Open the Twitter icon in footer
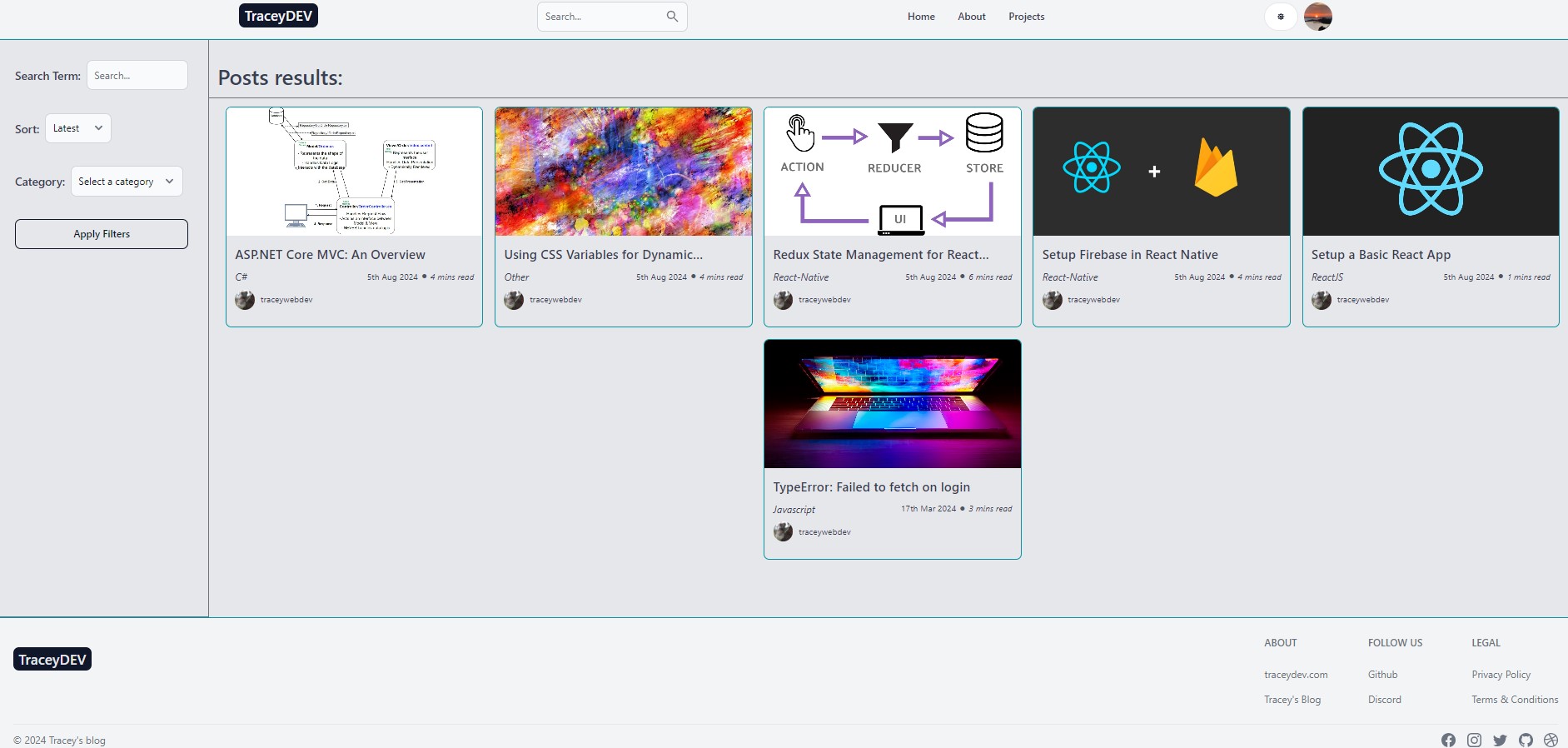1568x748 pixels. coord(1500,740)
